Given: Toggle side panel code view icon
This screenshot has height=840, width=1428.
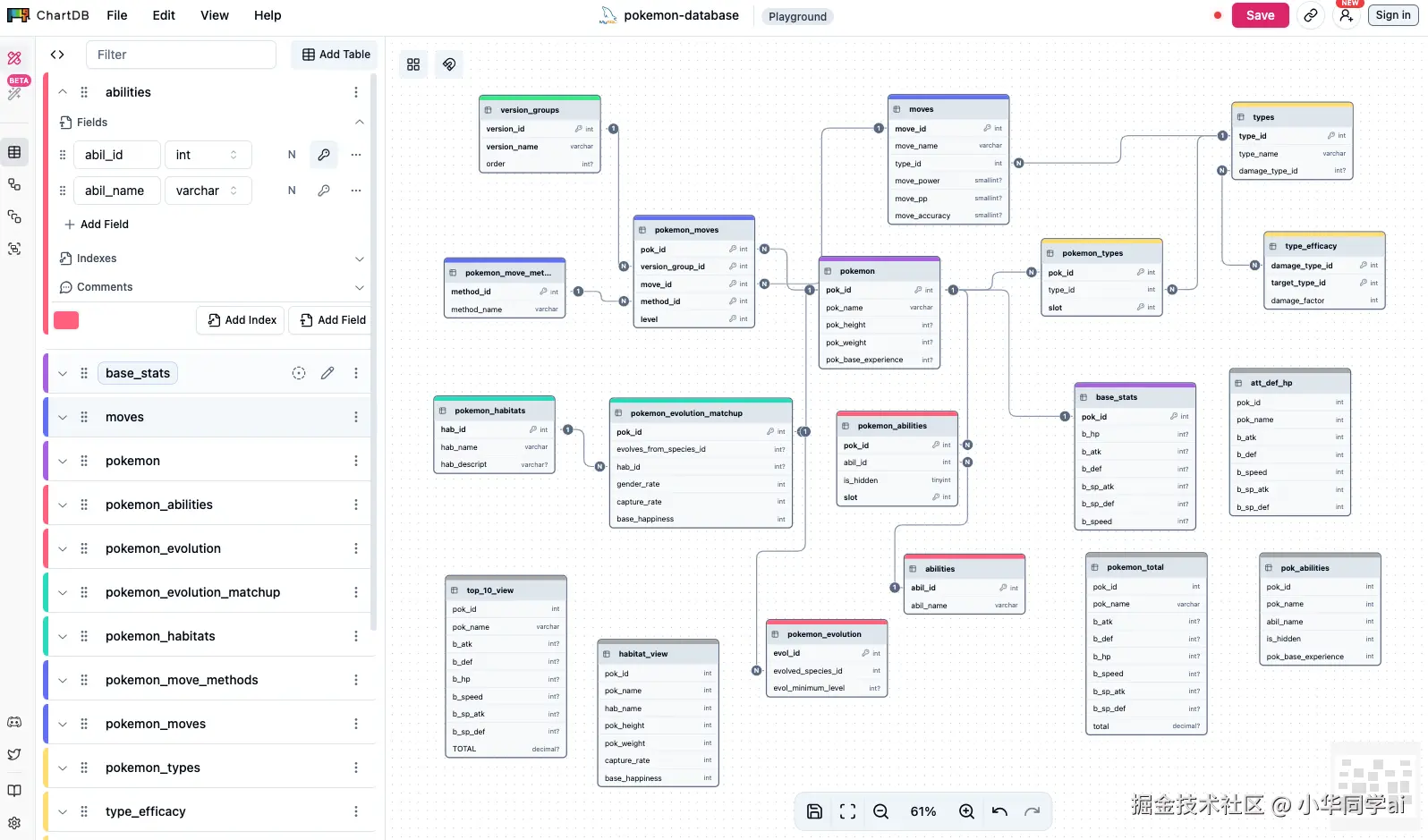Looking at the screenshot, I should point(57,55).
